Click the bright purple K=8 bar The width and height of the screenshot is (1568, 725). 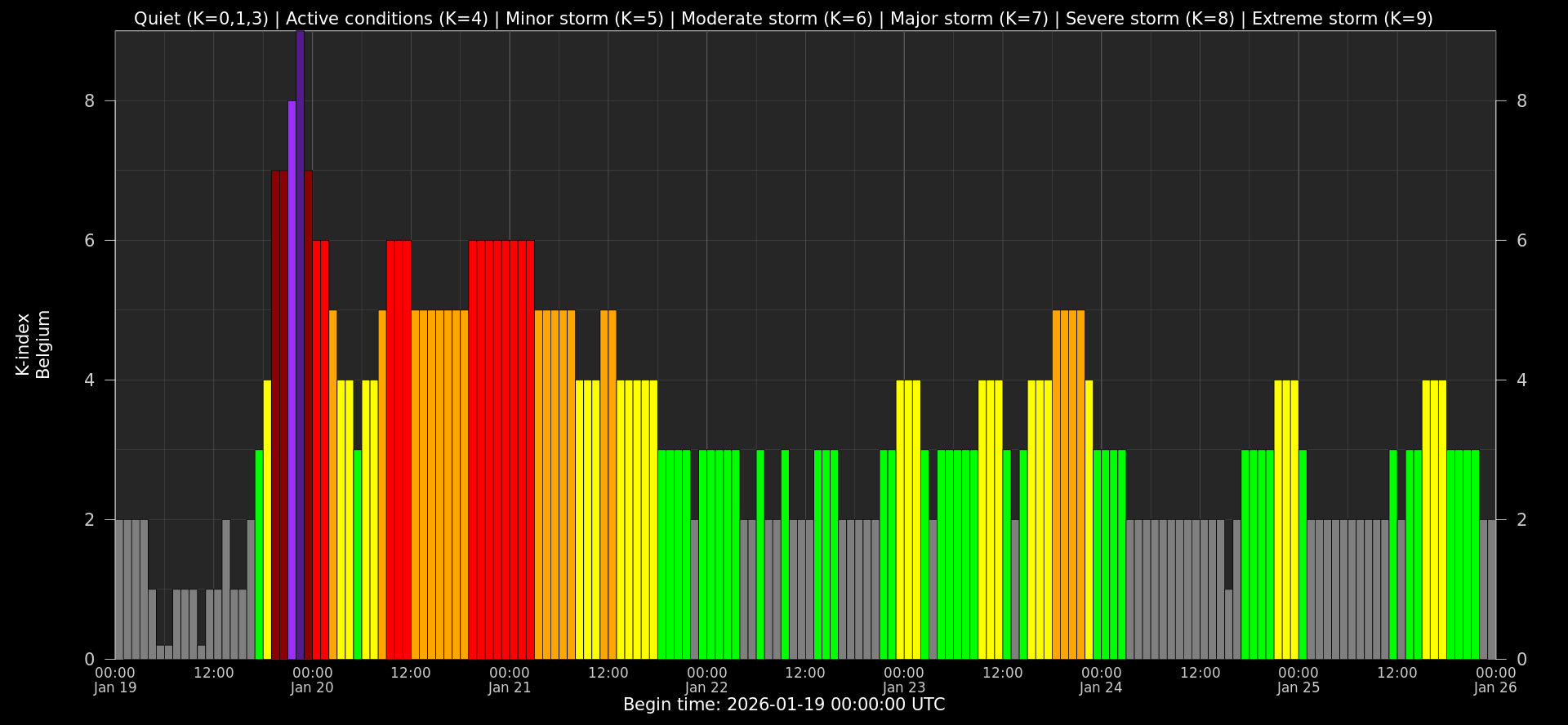click(x=292, y=380)
